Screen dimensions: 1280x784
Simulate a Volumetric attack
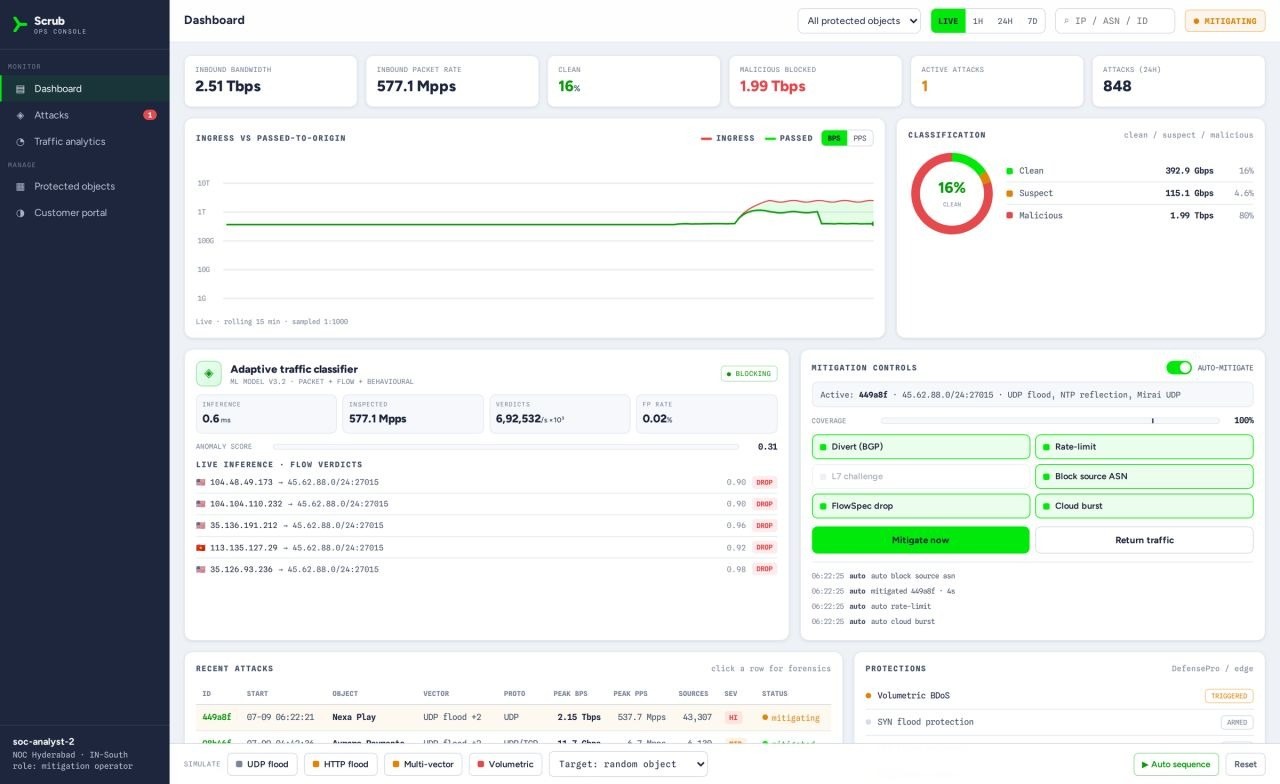pyautogui.click(x=505, y=764)
